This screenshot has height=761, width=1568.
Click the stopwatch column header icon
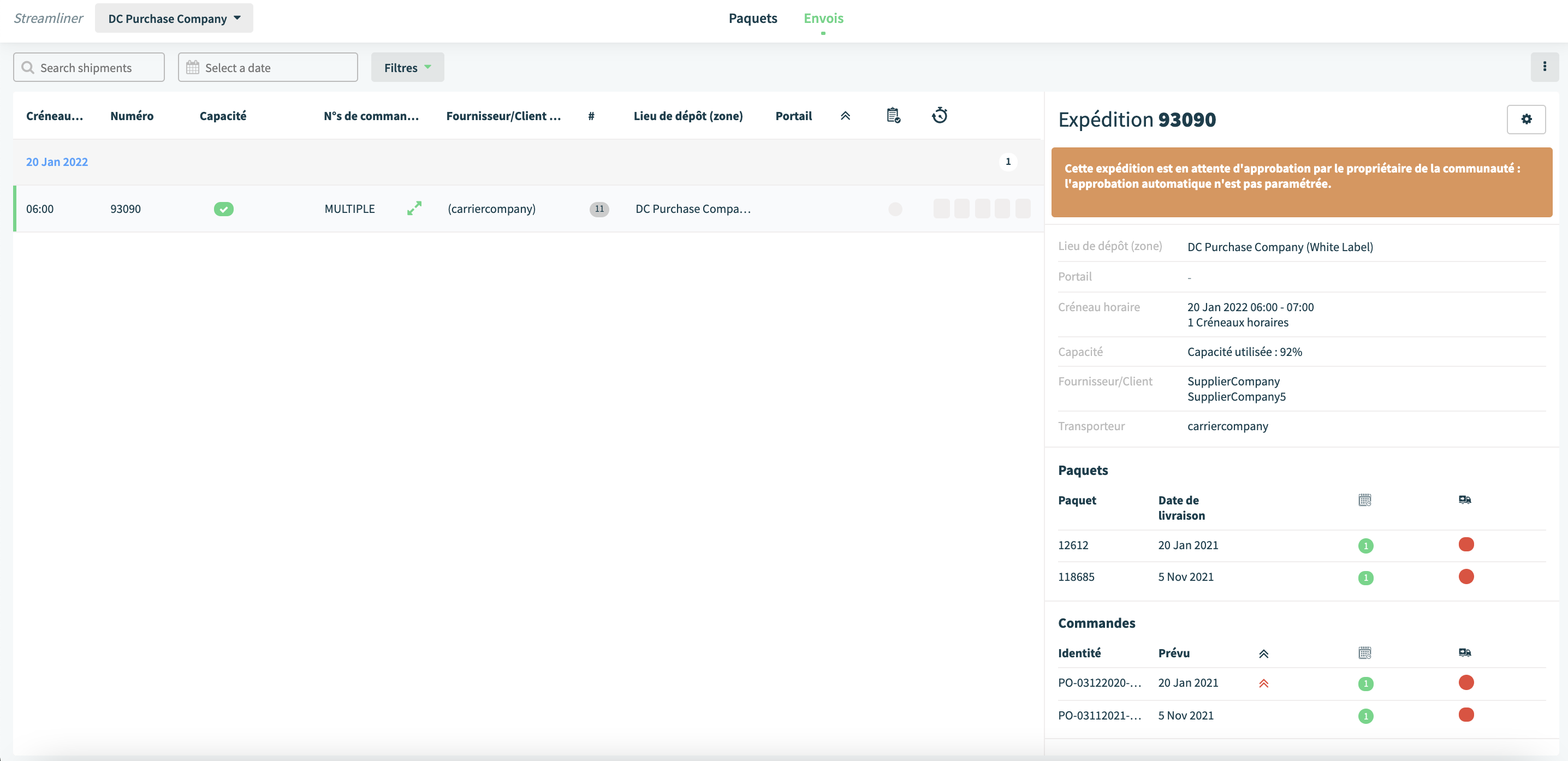click(x=939, y=115)
